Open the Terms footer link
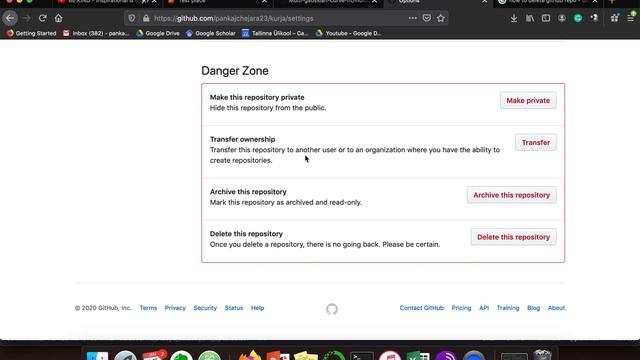Screen dimensions: 640x360 point(148,308)
